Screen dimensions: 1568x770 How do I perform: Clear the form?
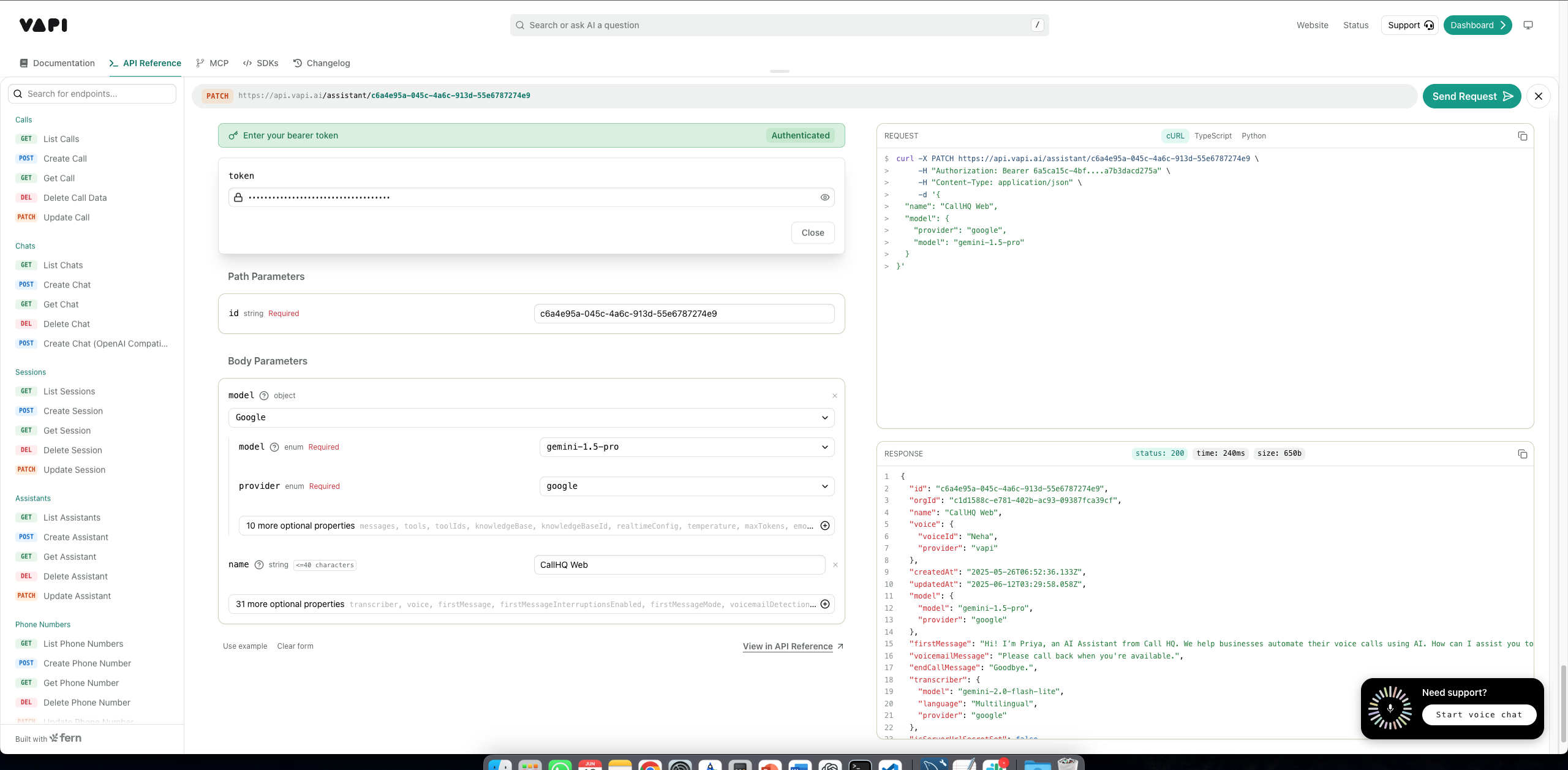(x=295, y=646)
